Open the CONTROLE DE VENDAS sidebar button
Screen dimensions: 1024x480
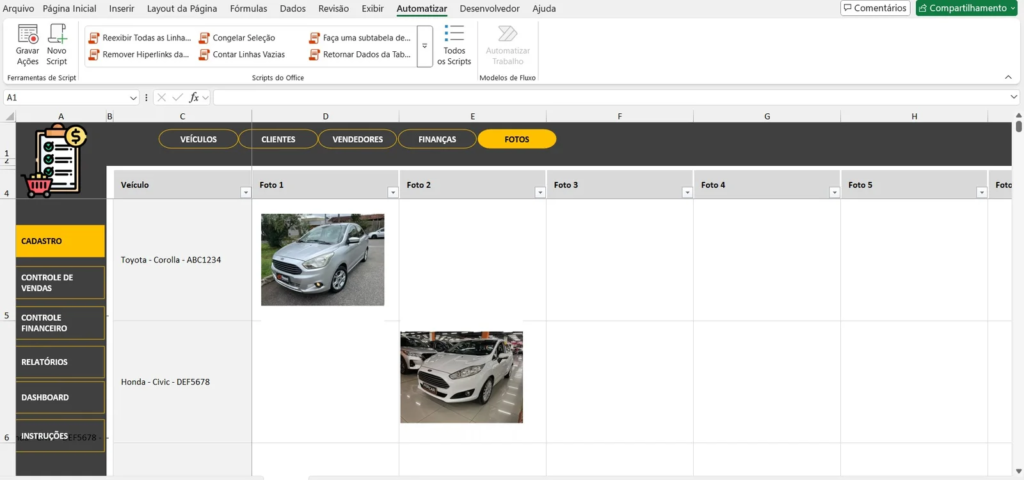(x=61, y=282)
